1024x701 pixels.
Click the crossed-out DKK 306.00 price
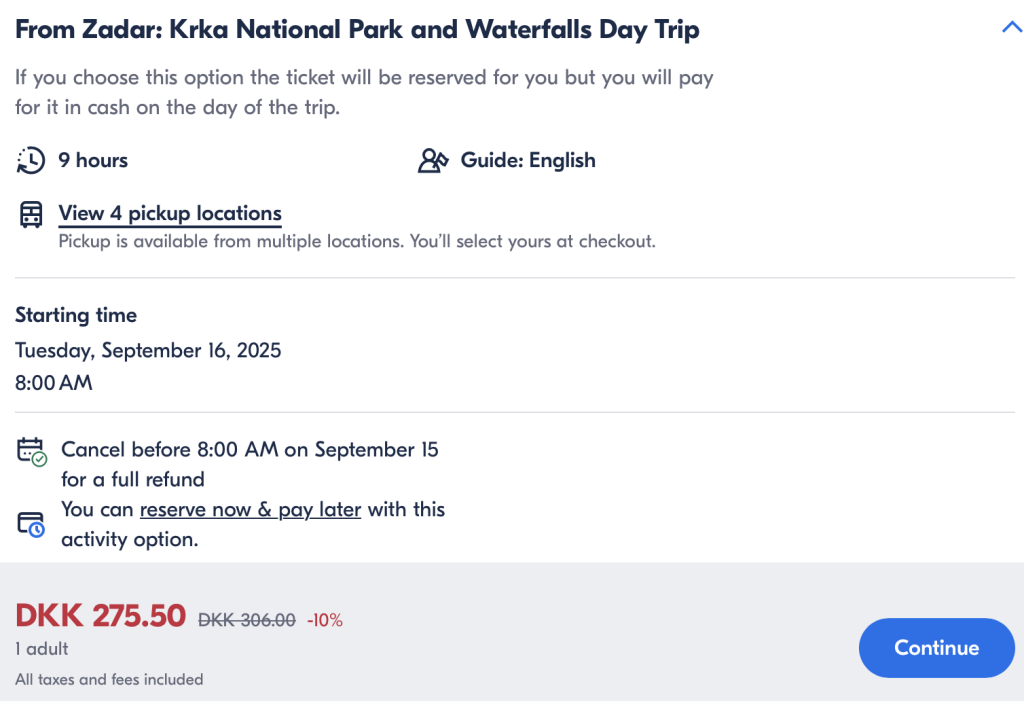(x=247, y=619)
